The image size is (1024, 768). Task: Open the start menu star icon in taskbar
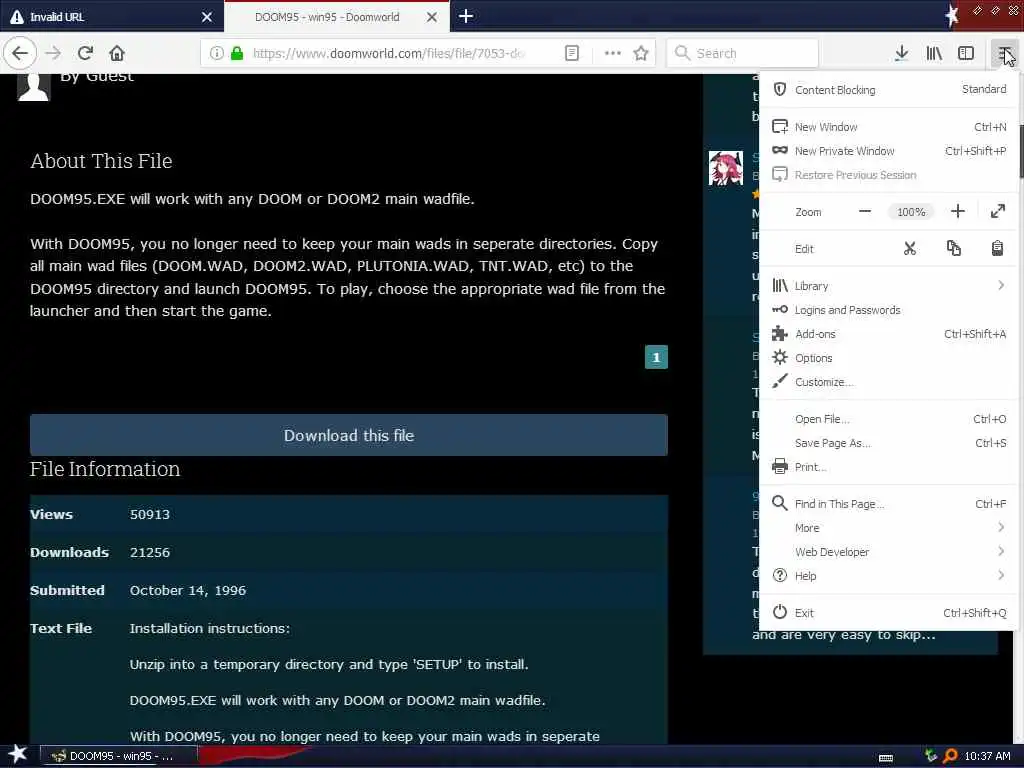(18, 755)
